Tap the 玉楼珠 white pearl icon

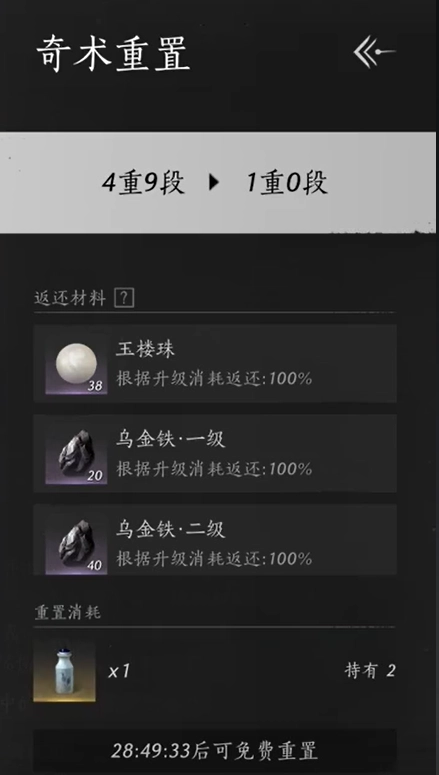click(77, 364)
